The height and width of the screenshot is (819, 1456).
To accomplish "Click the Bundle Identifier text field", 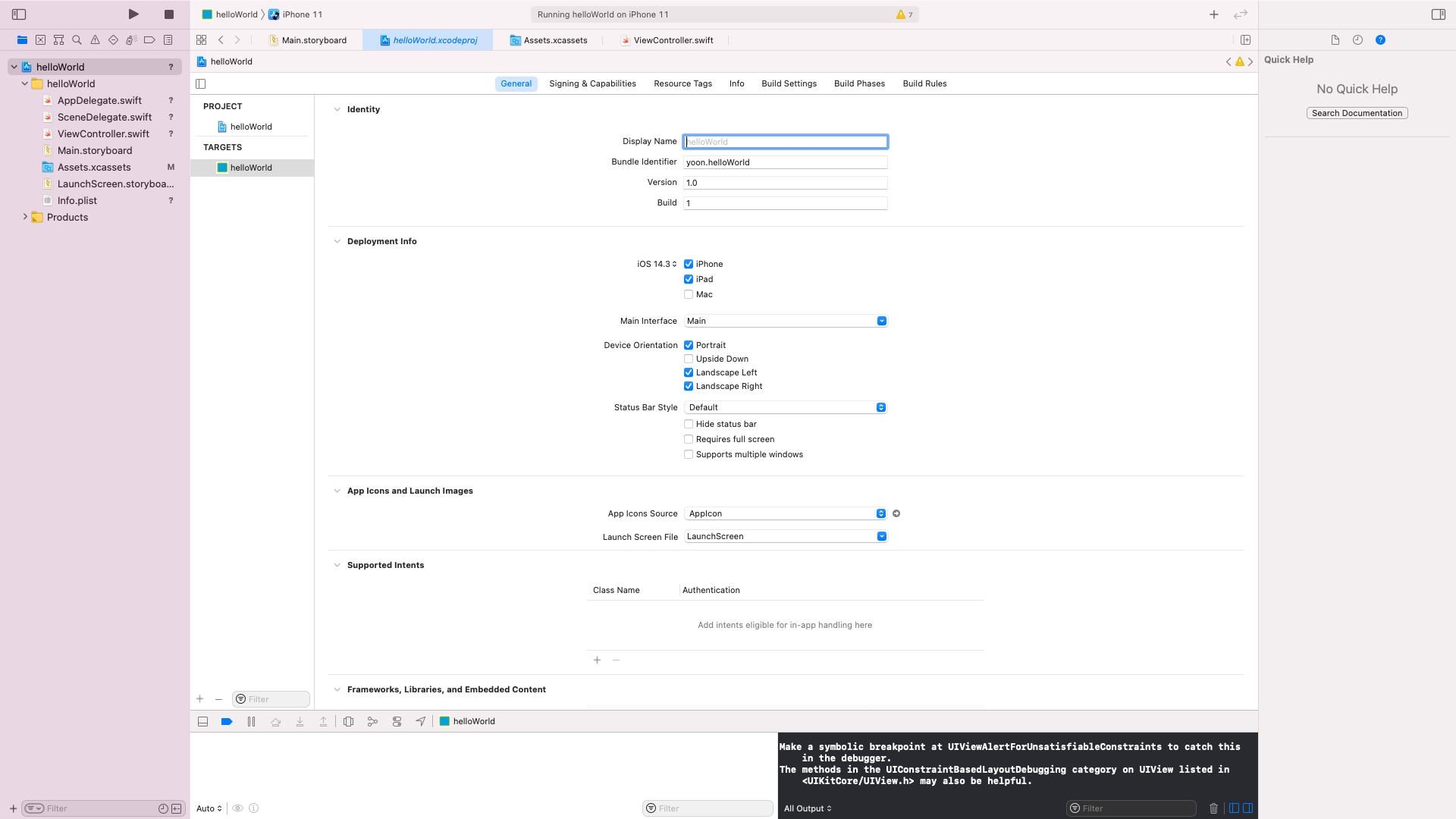I will [x=785, y=162].
